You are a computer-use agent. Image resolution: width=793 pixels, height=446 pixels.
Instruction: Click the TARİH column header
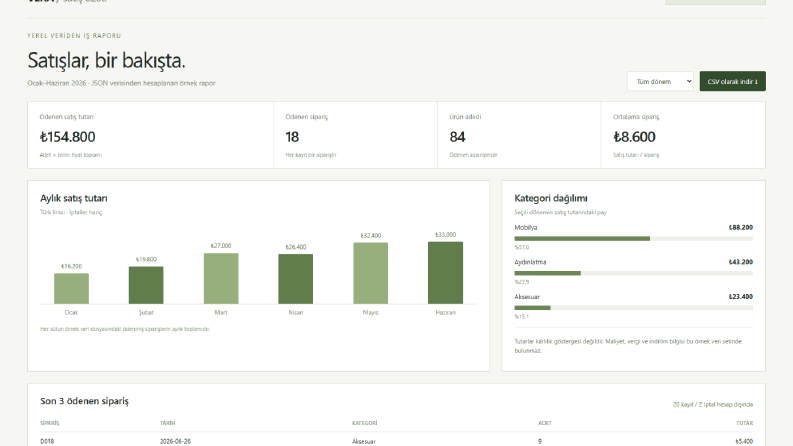(x=167, y=423)
